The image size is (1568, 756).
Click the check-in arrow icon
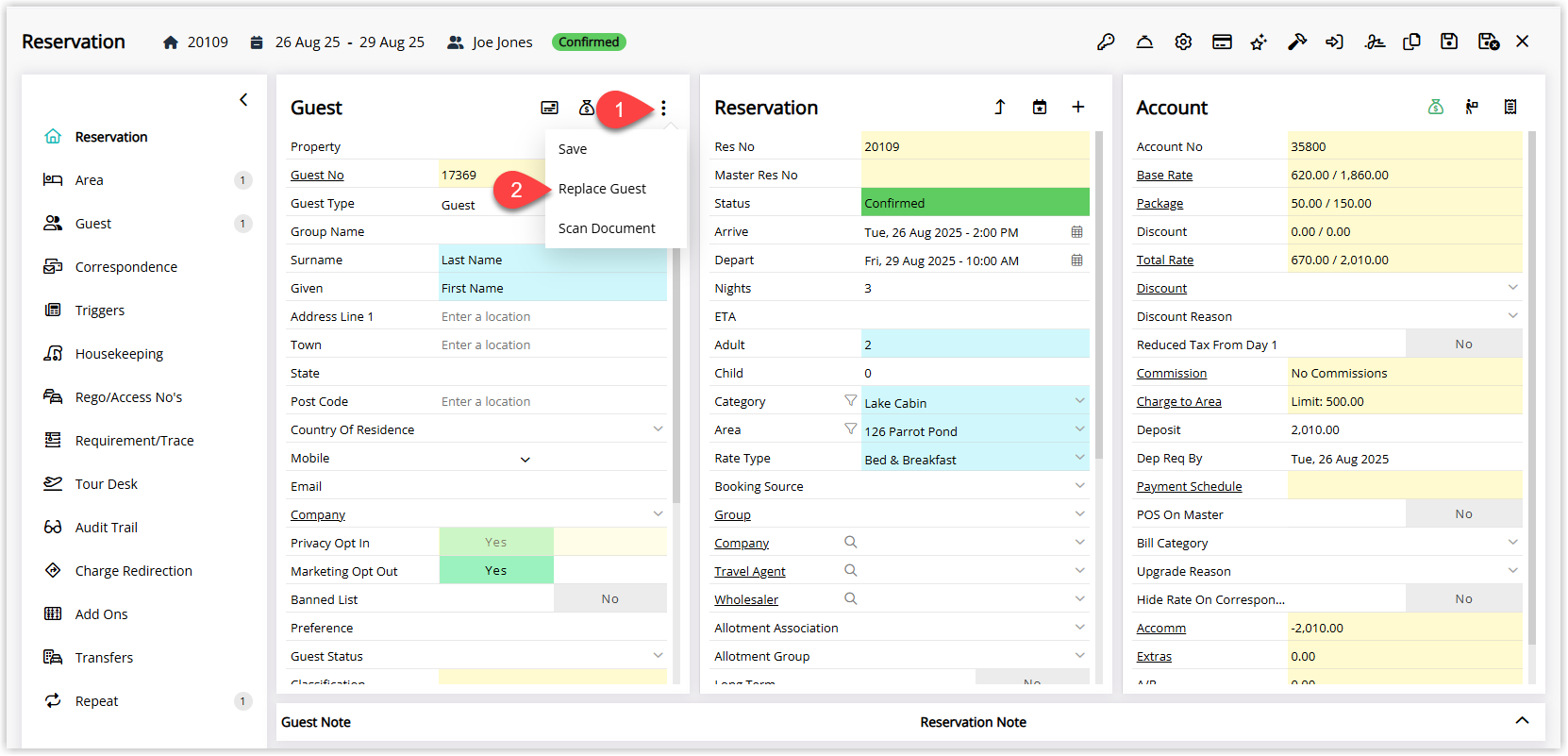click(x=1334, y=42)
